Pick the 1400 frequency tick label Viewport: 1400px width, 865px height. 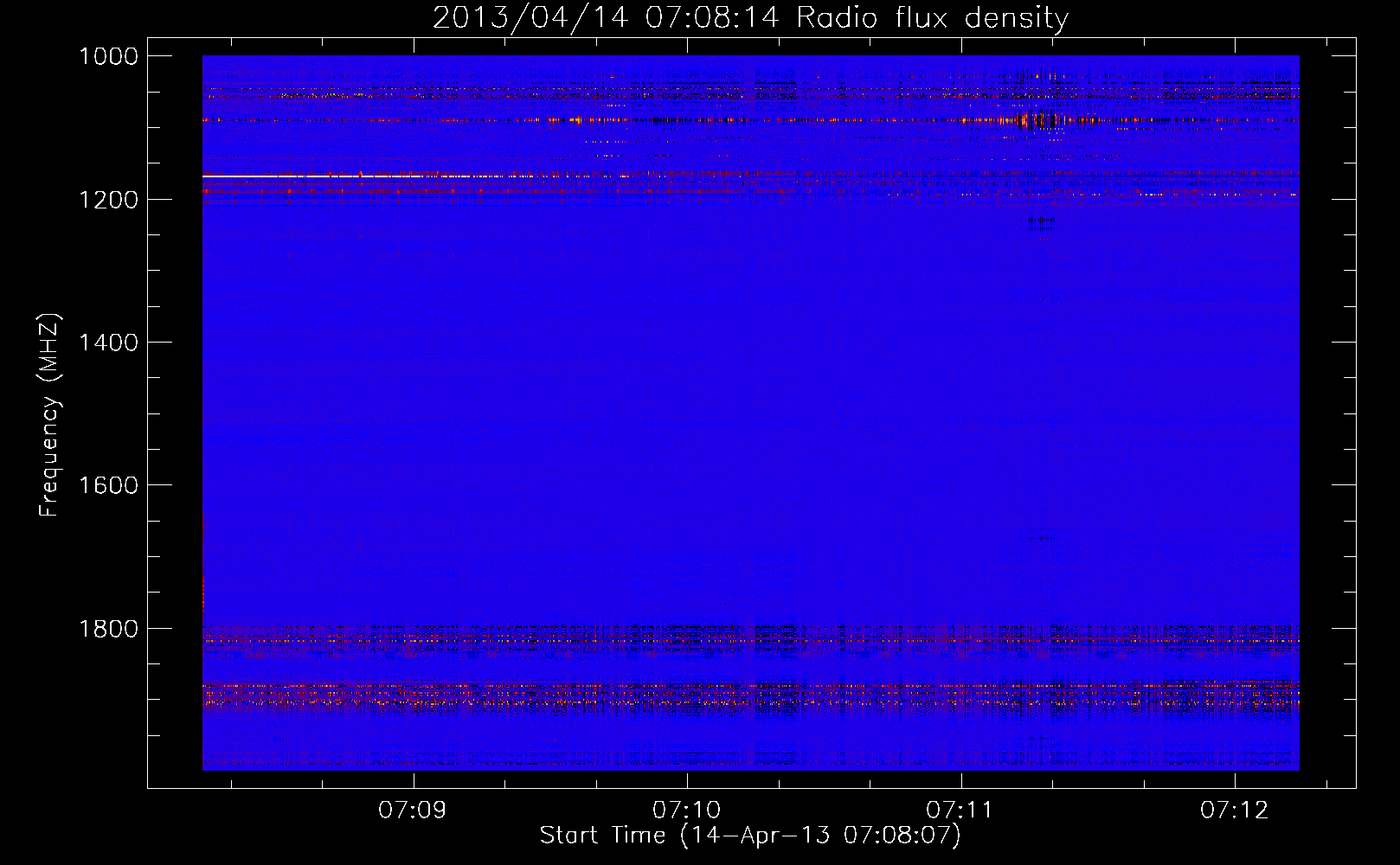[x=108, y=343]
